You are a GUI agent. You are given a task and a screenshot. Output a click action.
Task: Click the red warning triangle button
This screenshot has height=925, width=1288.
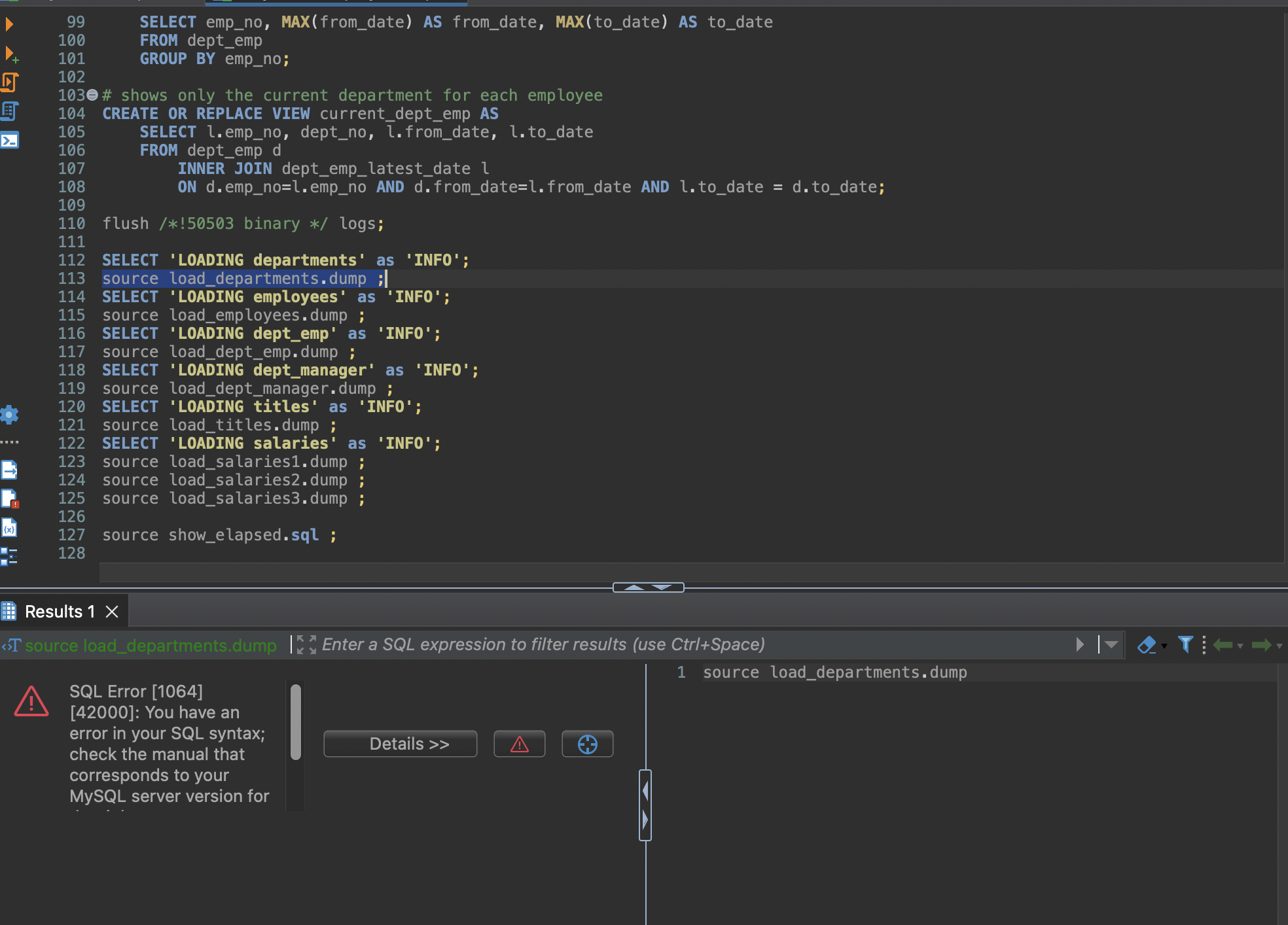[519, 744]
